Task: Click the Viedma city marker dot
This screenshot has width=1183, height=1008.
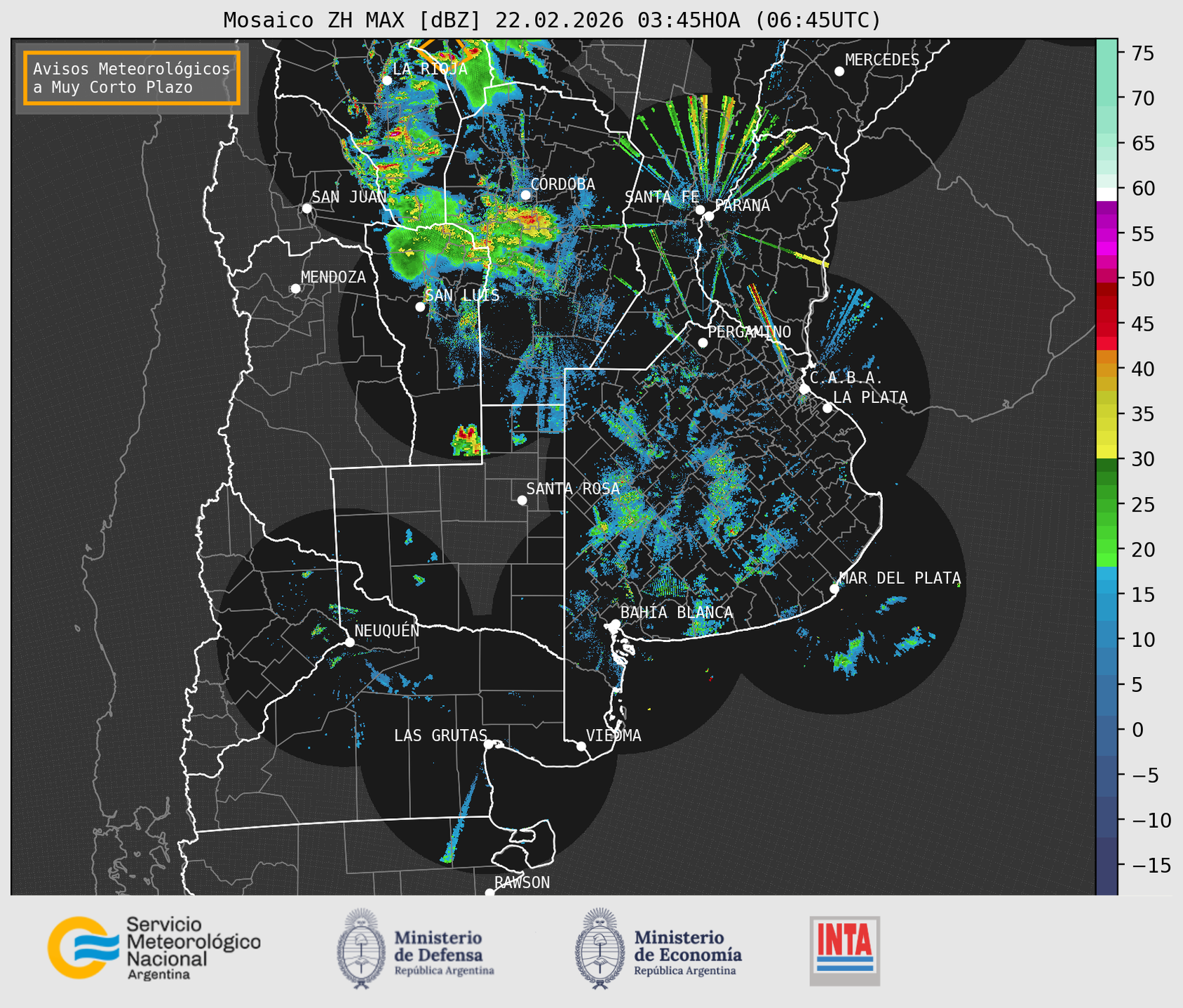Action: pyautogui.click(x=581, y=747)
